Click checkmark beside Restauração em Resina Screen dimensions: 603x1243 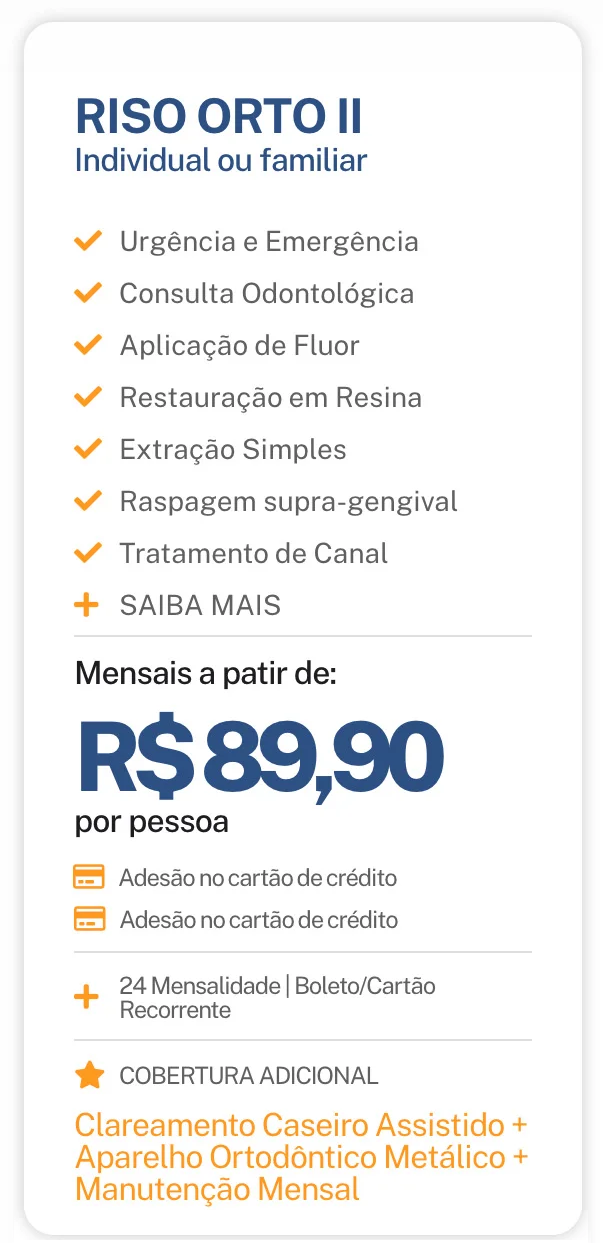(89, 397)
